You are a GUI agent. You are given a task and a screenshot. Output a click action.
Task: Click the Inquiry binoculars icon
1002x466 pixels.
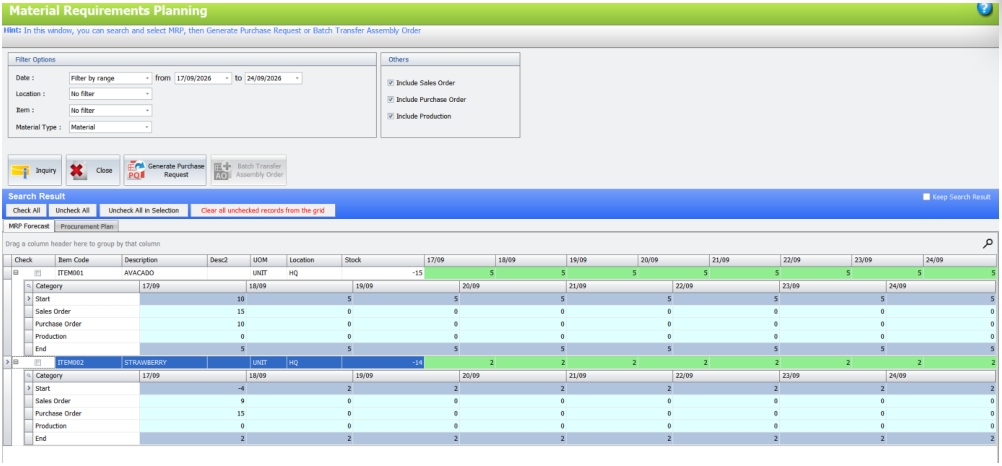pos(21,171)
